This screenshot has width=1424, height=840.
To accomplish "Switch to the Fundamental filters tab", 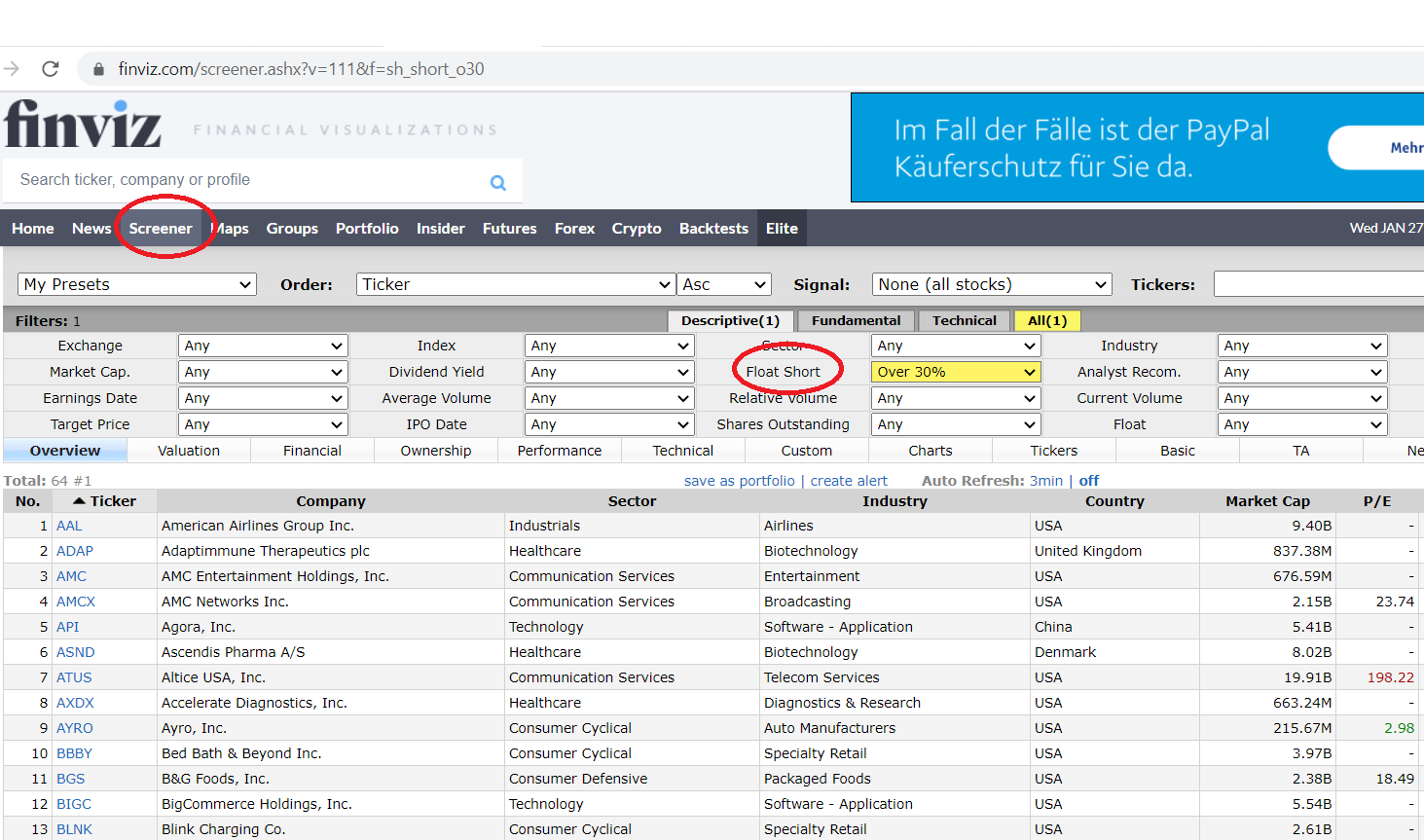I will click(856, 320).
